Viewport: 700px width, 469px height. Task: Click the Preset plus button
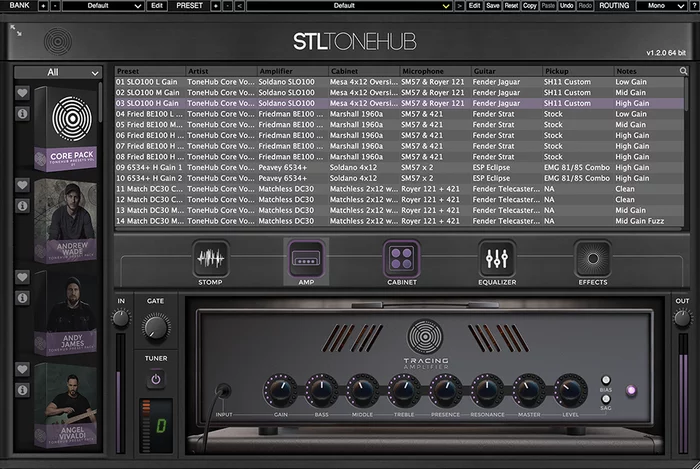(216, 6)
